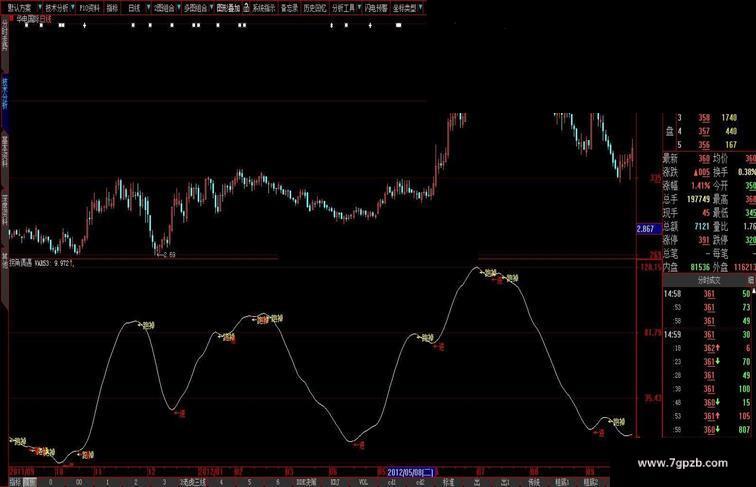
Task: Click the 81536 内盘 value
Action: [700, 267]
